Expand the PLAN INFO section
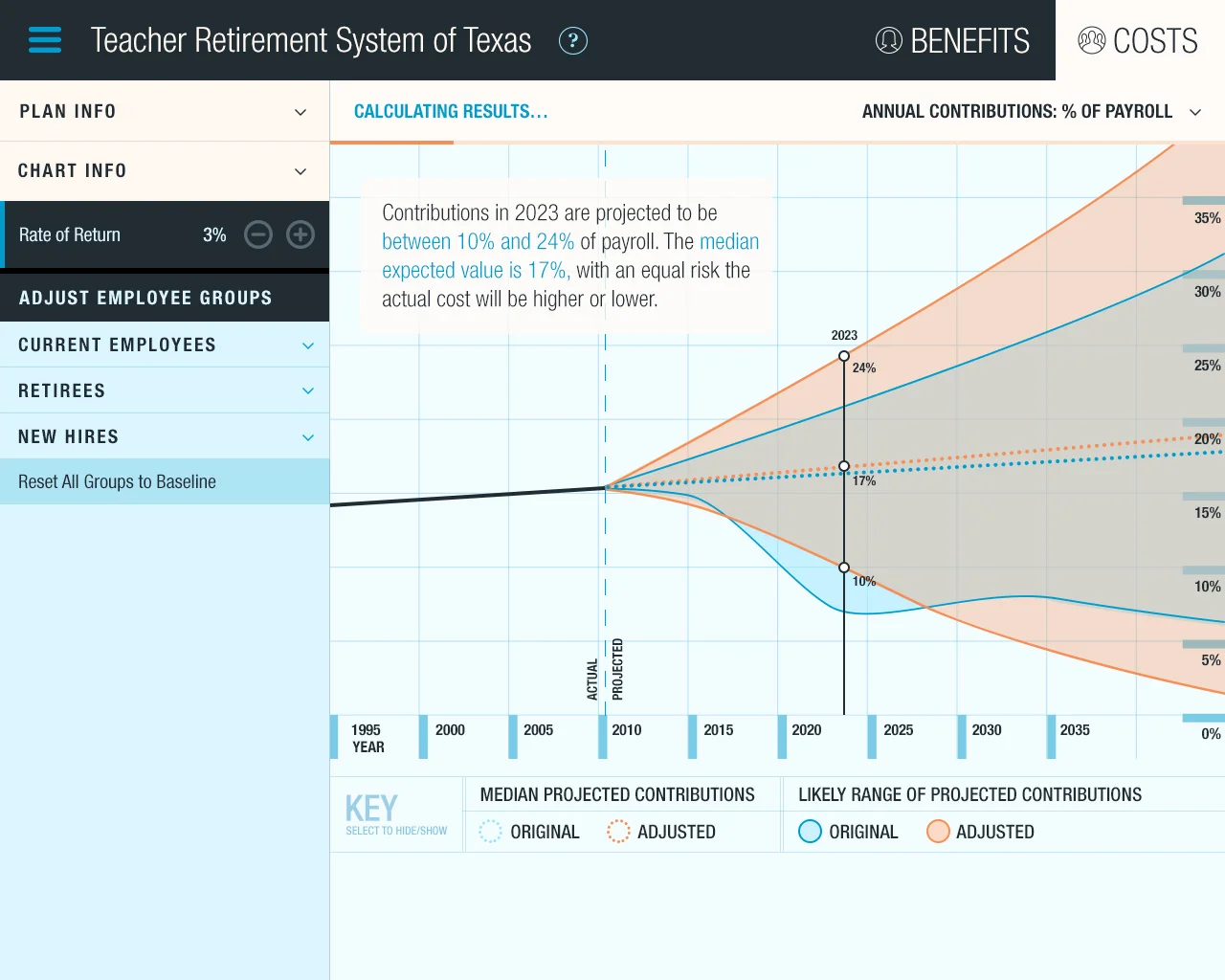Viewport: 1225px width, 980px height. tap(165, 111)
